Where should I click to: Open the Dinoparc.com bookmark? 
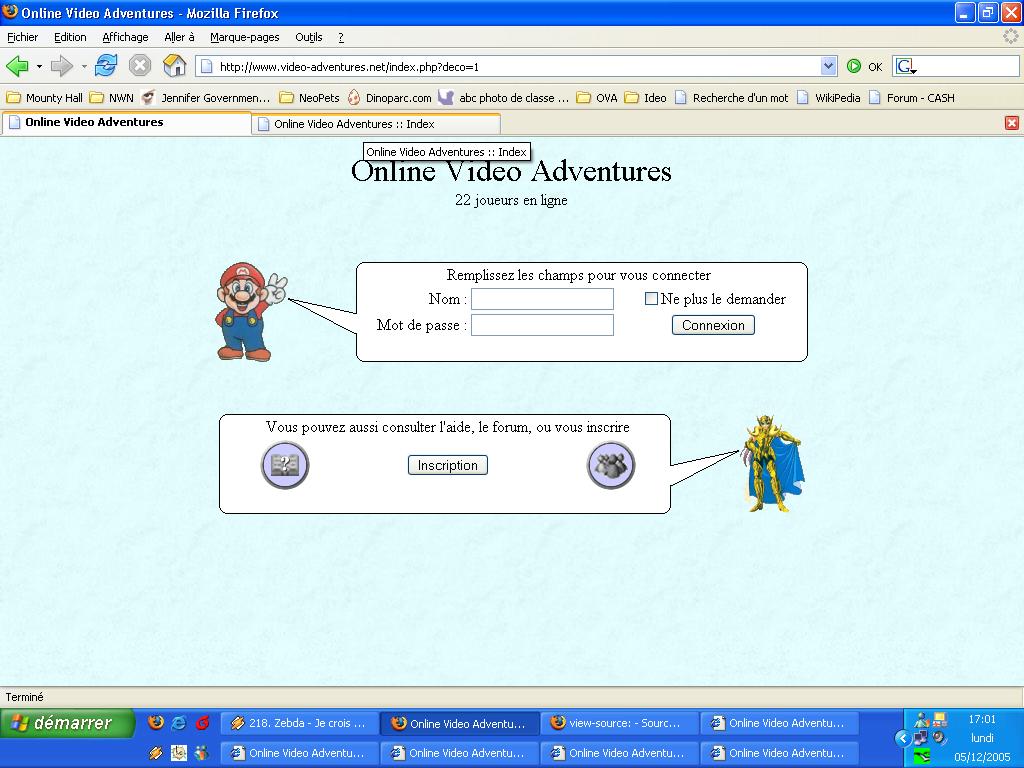390,98
